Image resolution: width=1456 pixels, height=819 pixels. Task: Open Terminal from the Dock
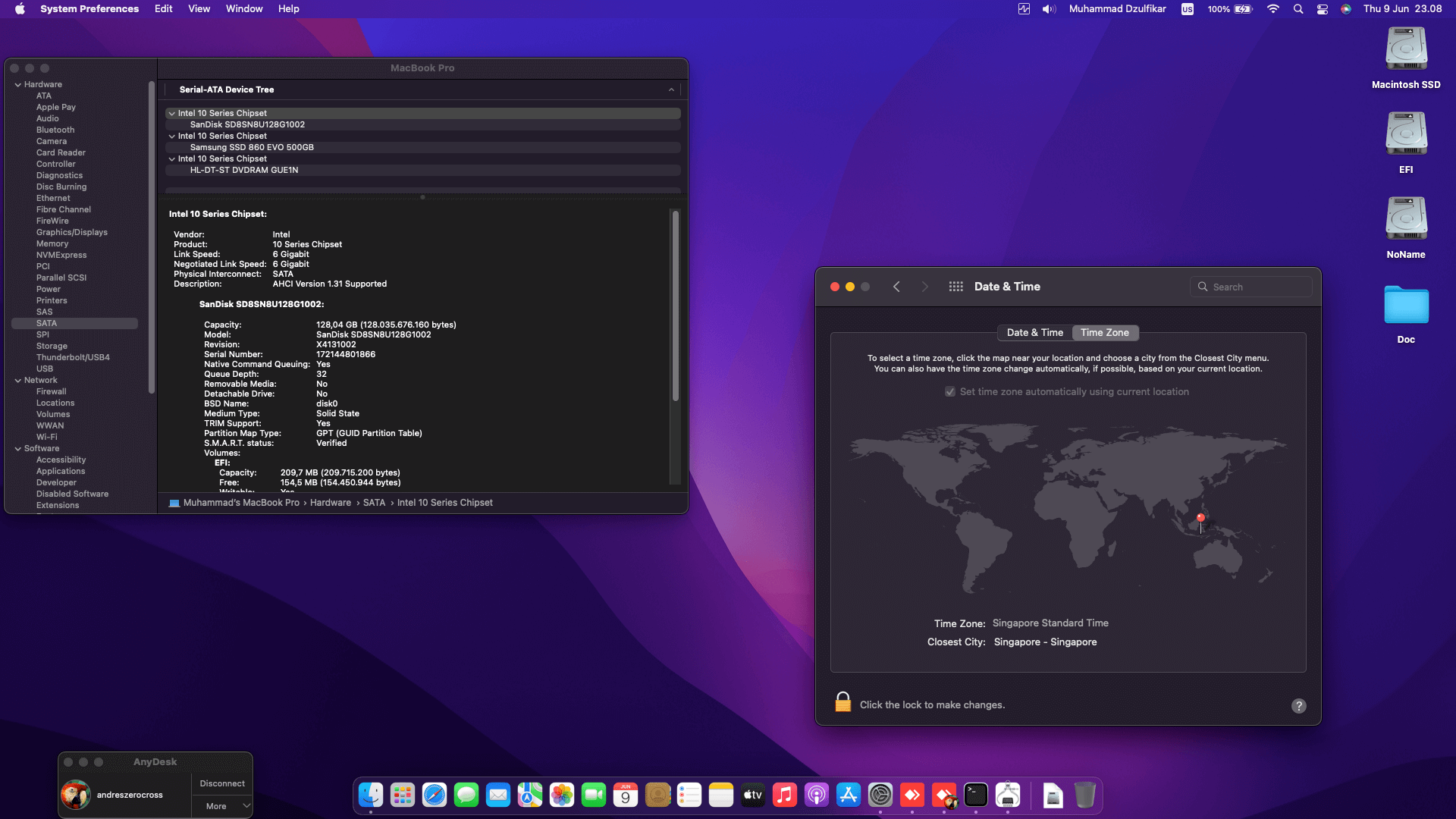coord(976,795)
